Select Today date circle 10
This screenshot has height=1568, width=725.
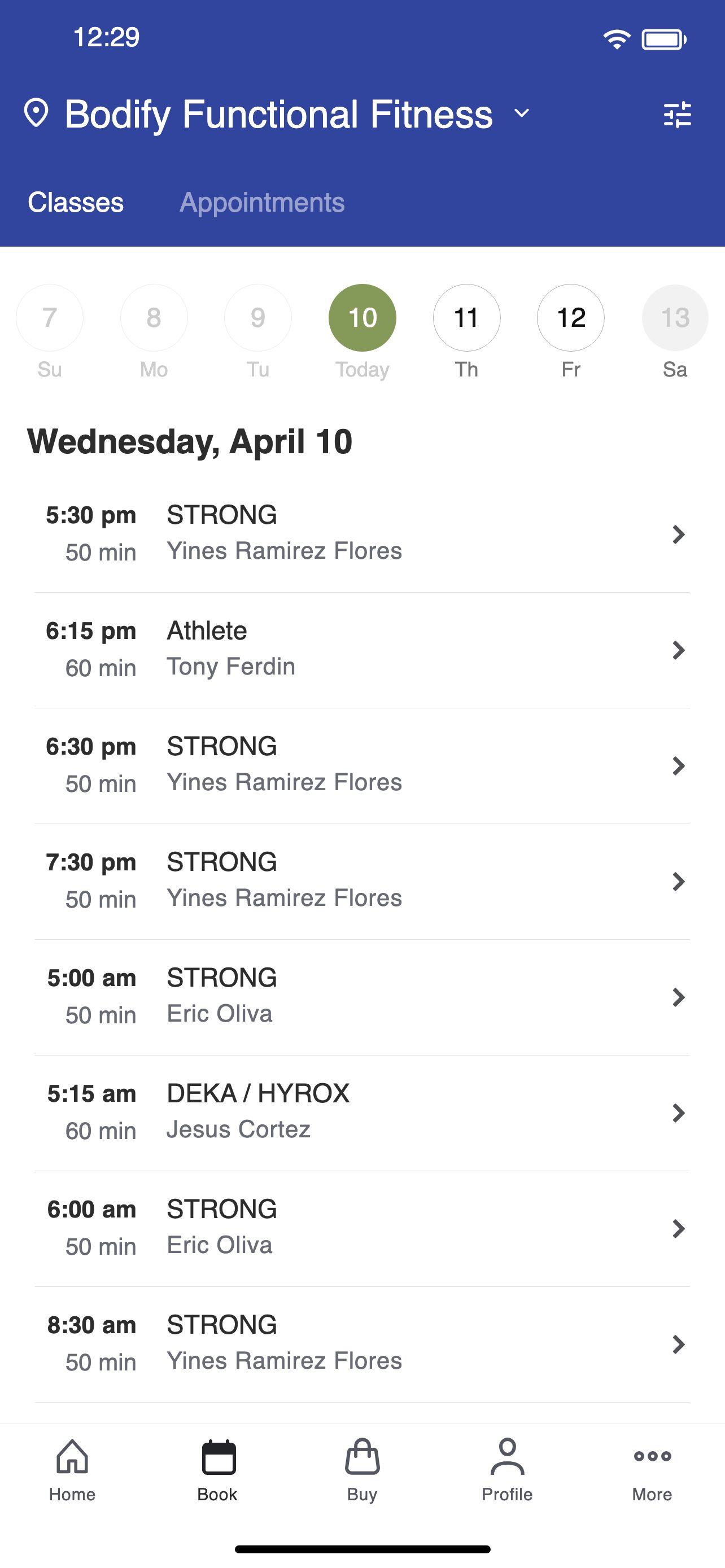click(362, 318)
